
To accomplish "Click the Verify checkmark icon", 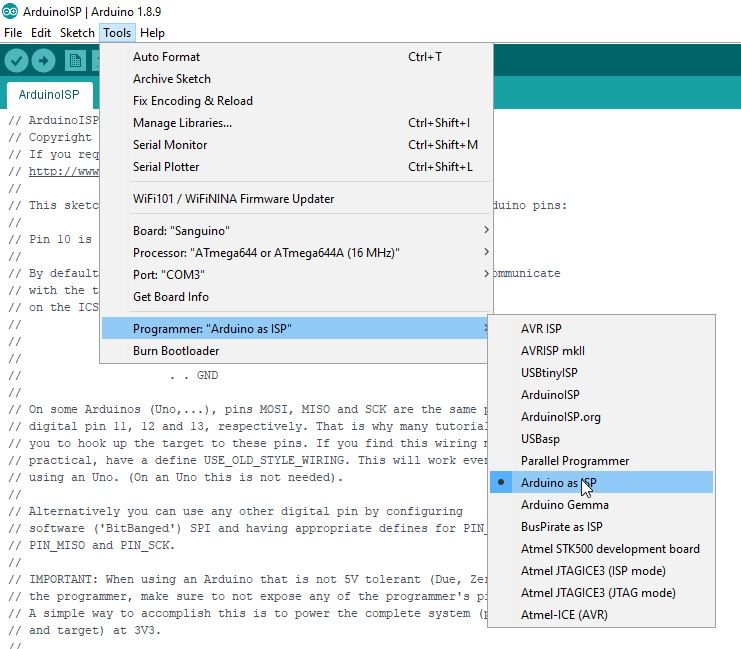I will pos(16,61).
